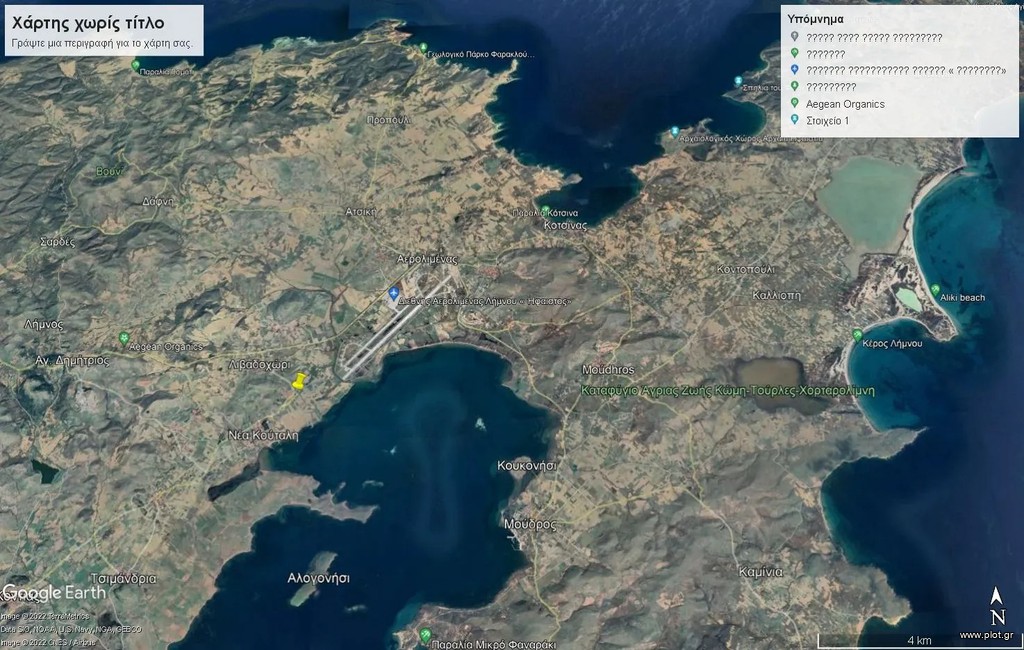Click the Καμίνια village label
The height and width of the screenshot is (650, 1024).
(x=760, y=572)
